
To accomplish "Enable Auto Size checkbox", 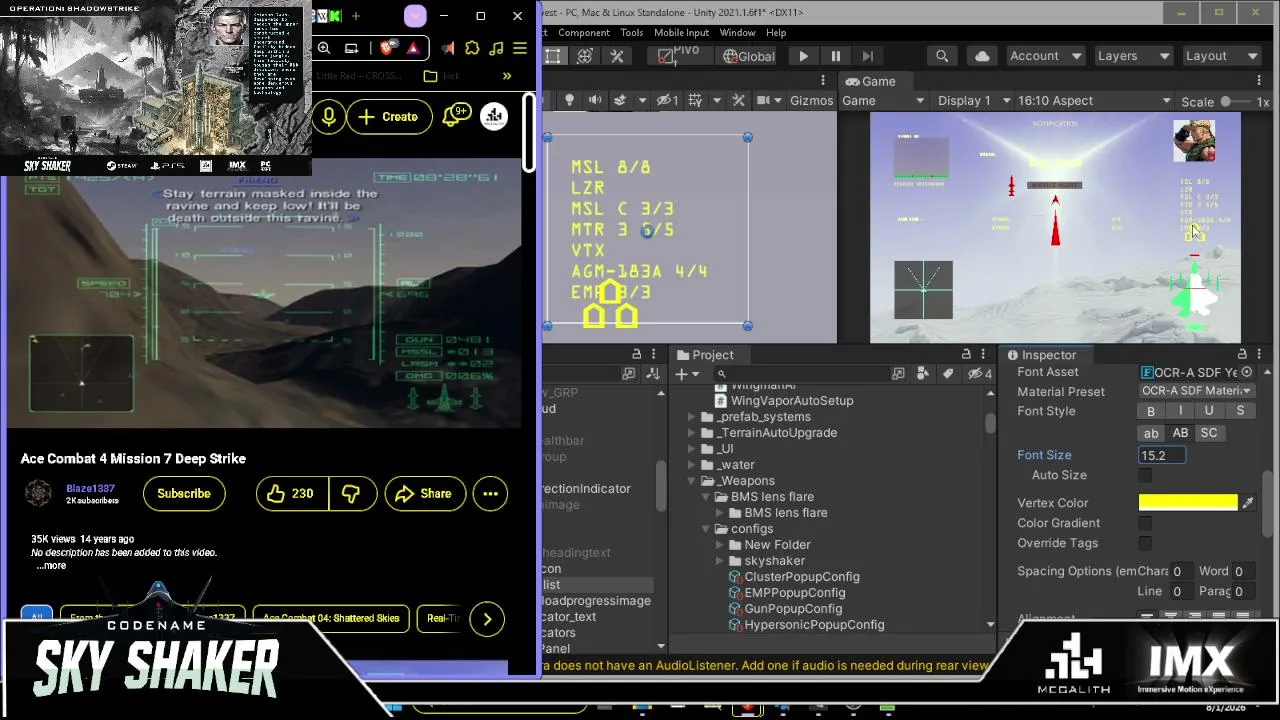I will (x=1145, y=476).
